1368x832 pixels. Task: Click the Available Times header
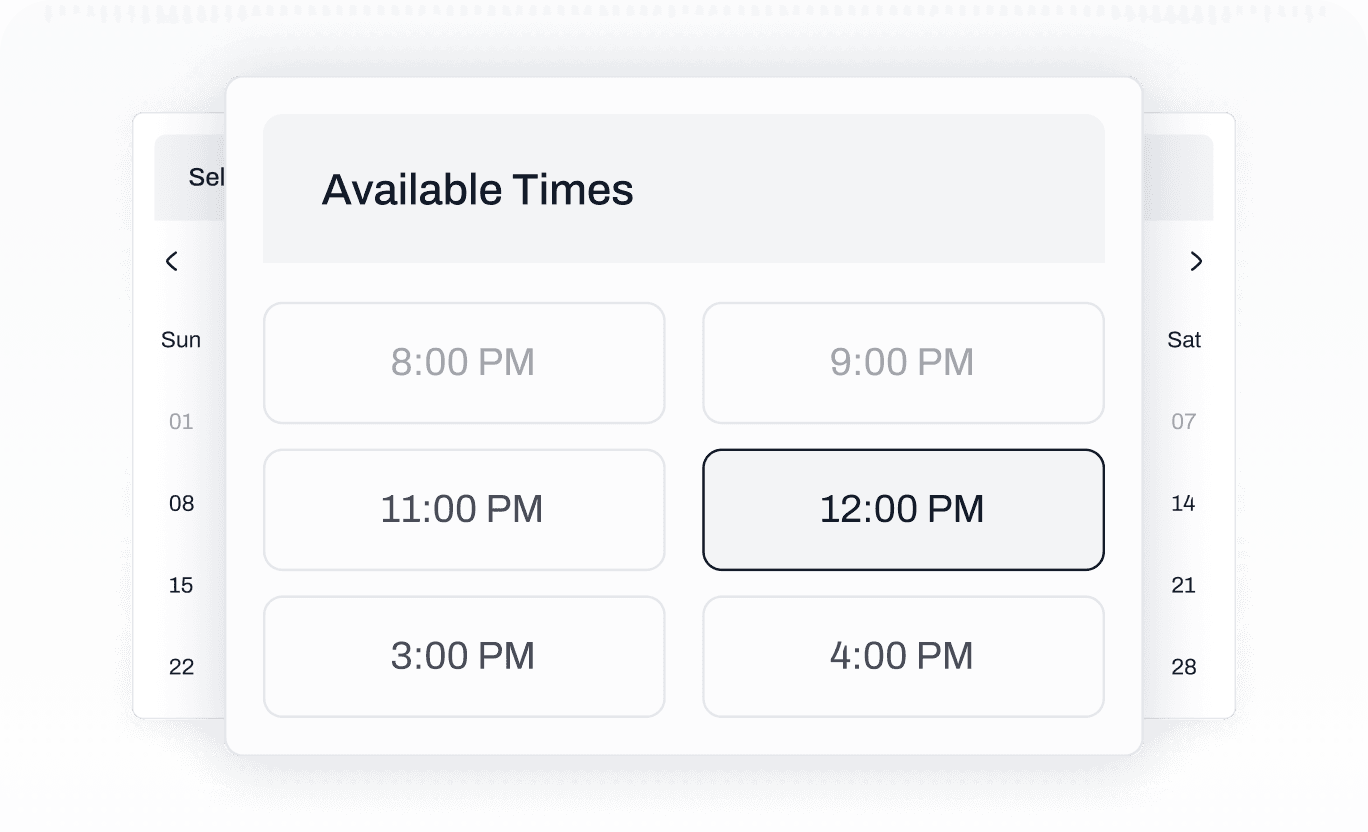[x=477, y=189]
